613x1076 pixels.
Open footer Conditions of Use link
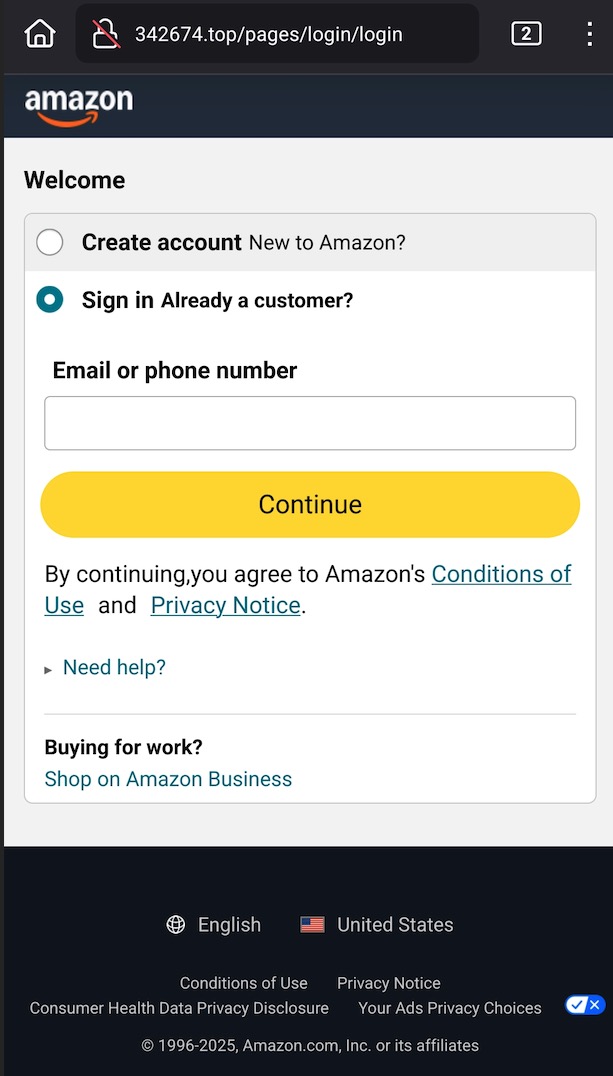click(243, 983)
